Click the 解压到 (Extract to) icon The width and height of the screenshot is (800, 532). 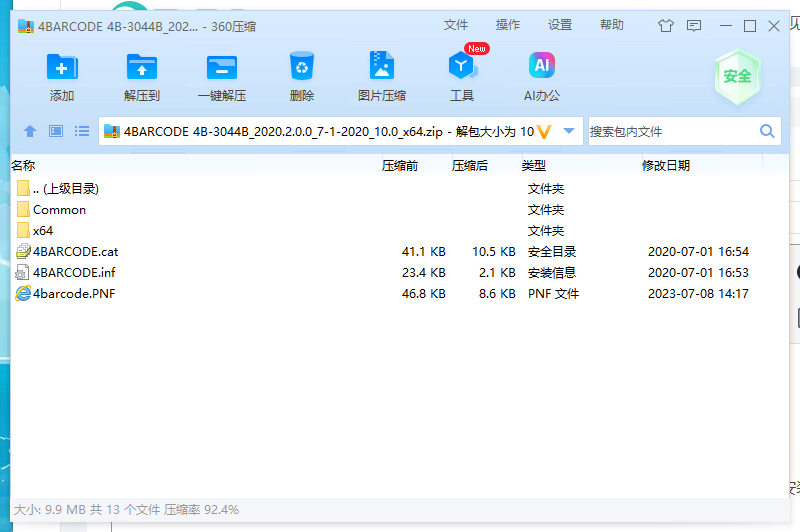coord(142,68)
